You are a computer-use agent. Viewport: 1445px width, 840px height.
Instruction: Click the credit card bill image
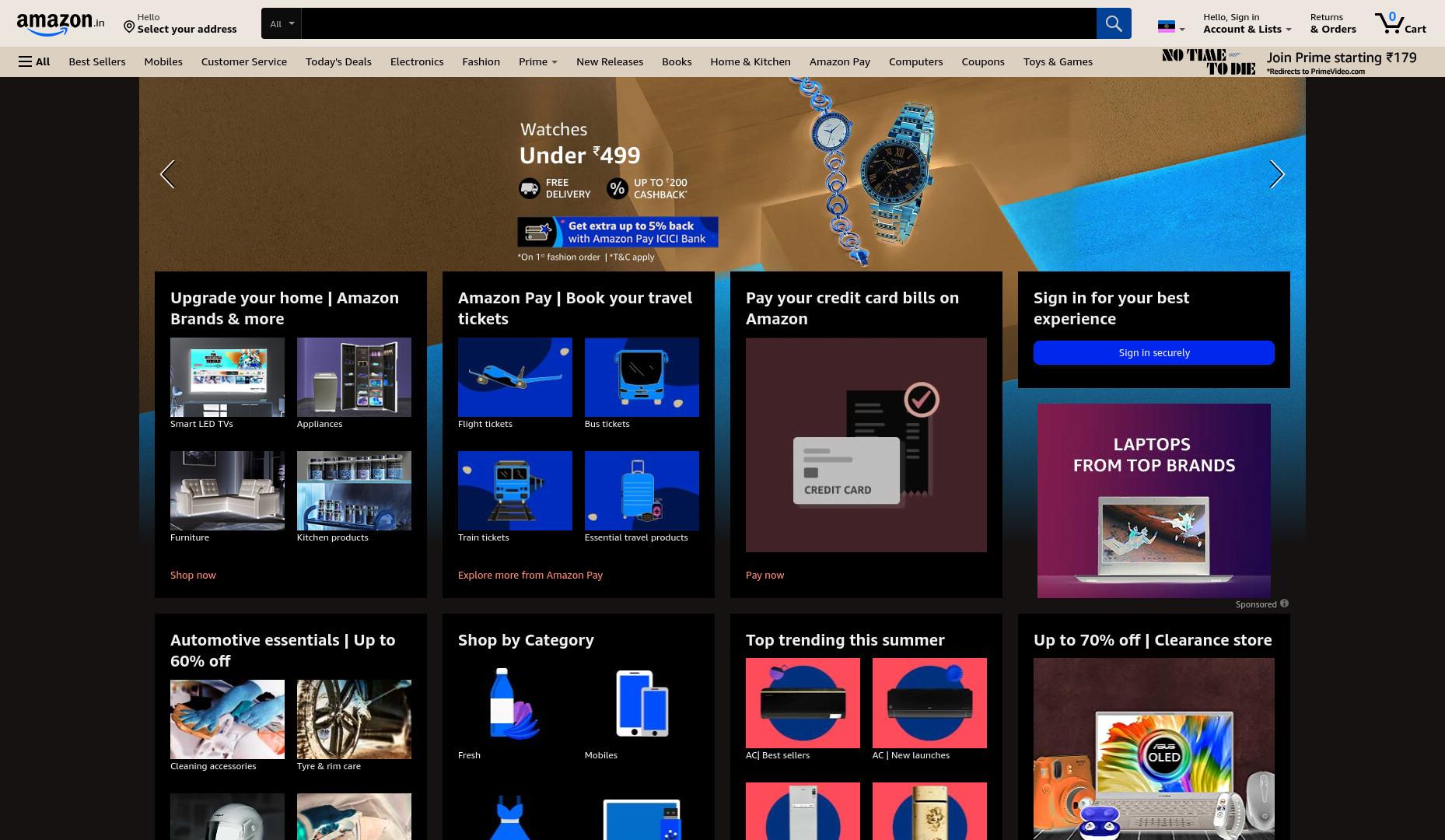[866, 445]
